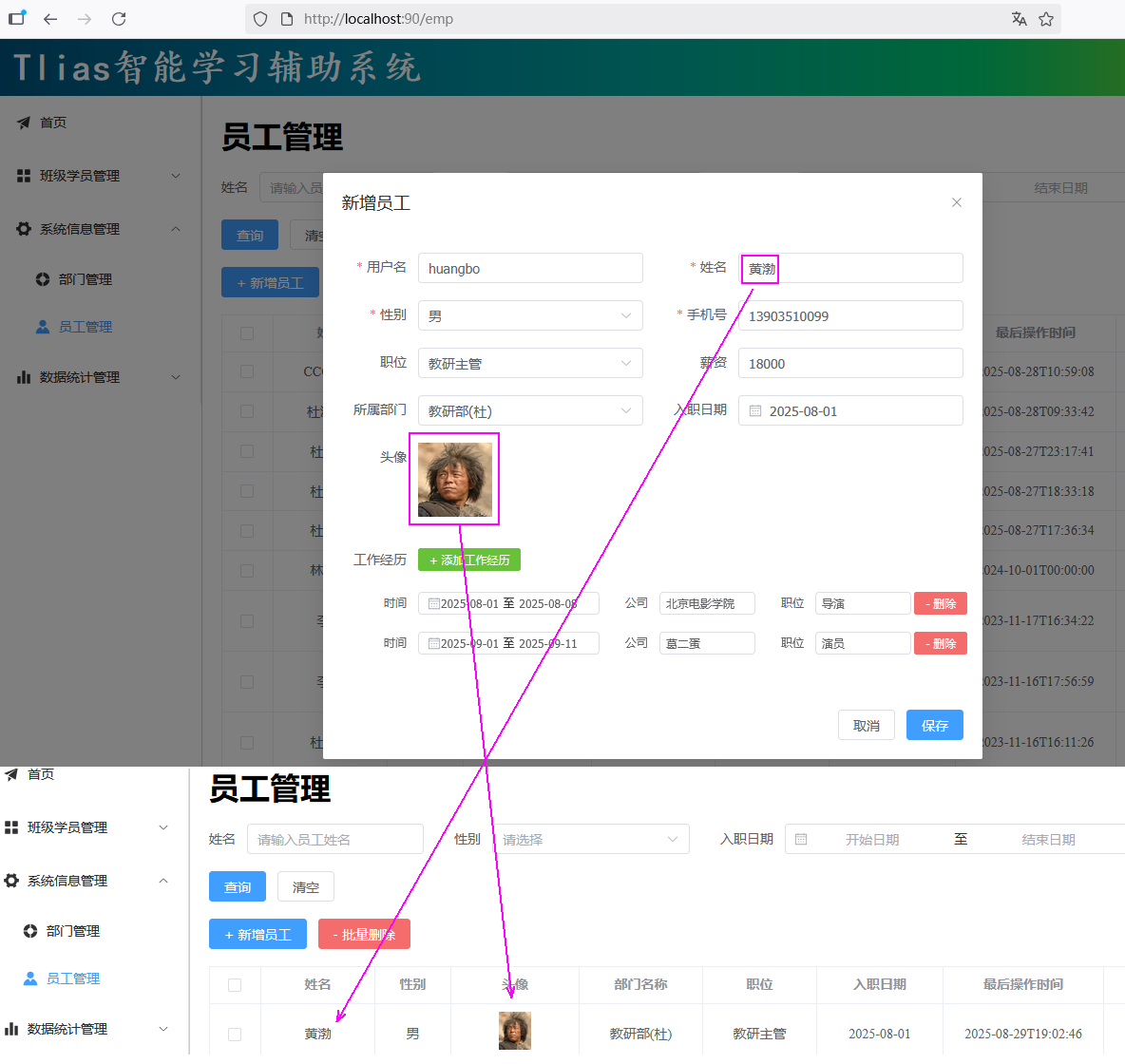Screen dimensions: 1125x1064
Task: Open 部门管理 in the lower sidebar
Action: click(x=72, y=931)
